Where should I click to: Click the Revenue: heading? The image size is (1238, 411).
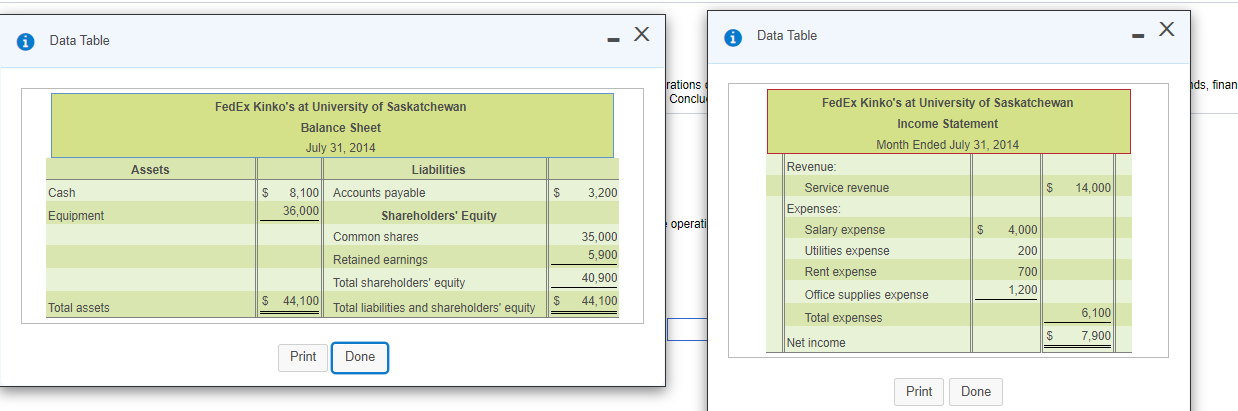[x=812, y=166]
